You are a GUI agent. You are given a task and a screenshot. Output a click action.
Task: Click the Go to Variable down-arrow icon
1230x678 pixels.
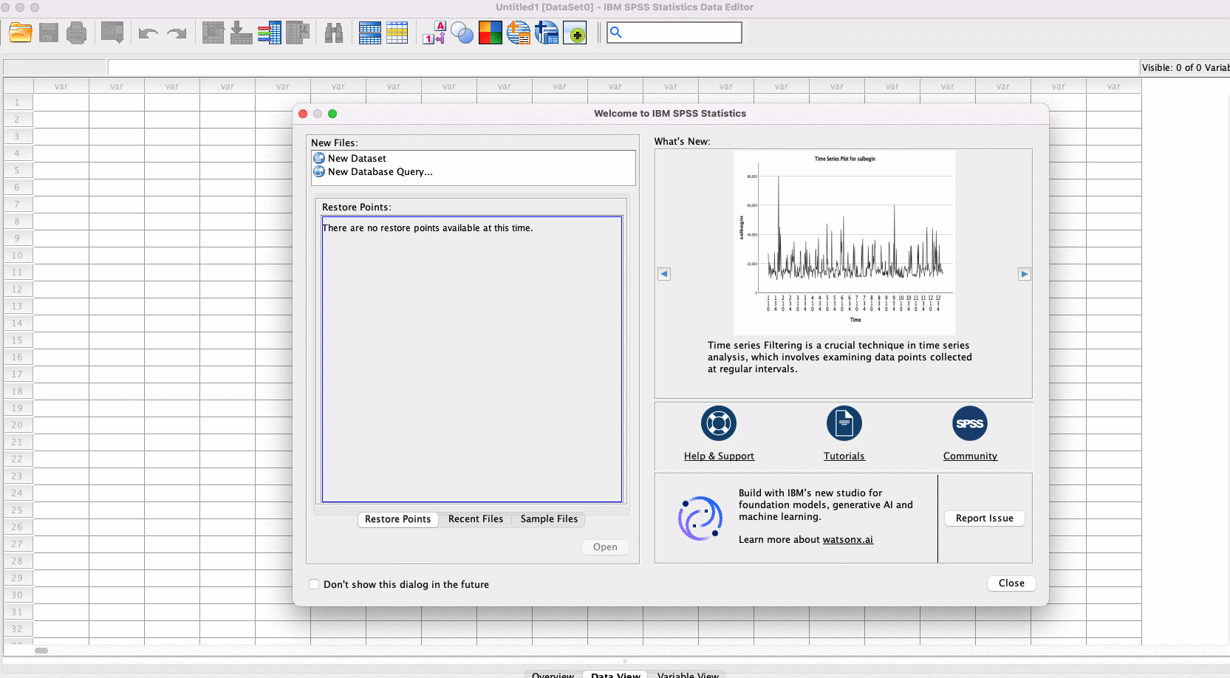(x=241, y=33)
